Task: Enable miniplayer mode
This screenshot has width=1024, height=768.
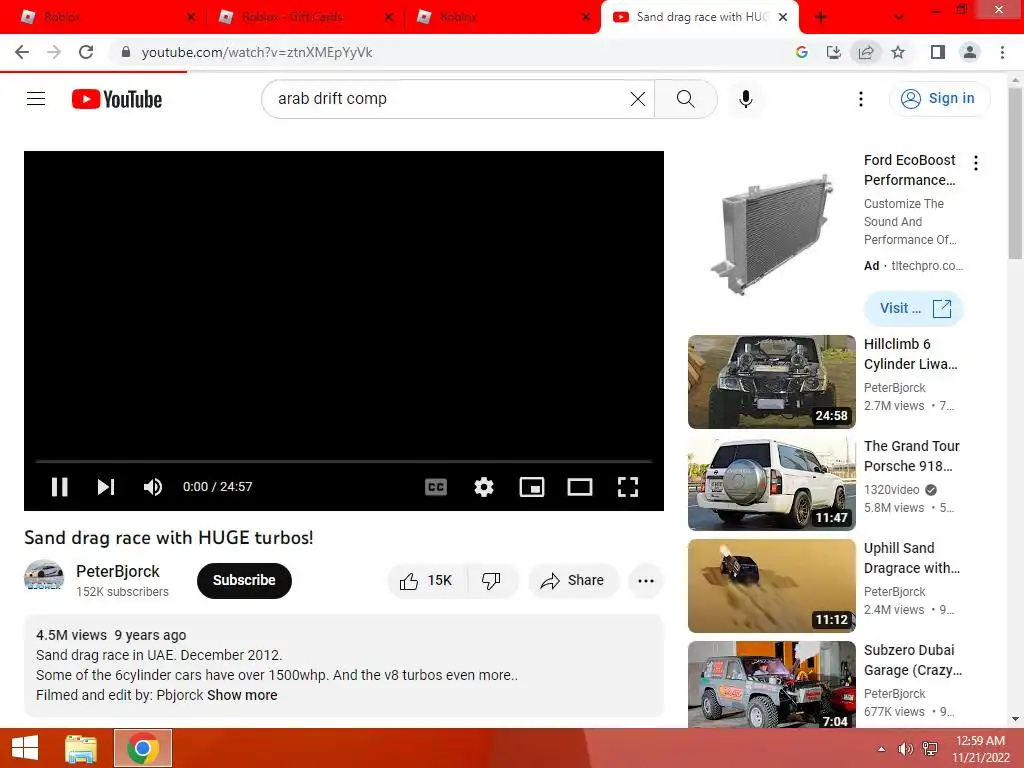Action: click(532, 487)
